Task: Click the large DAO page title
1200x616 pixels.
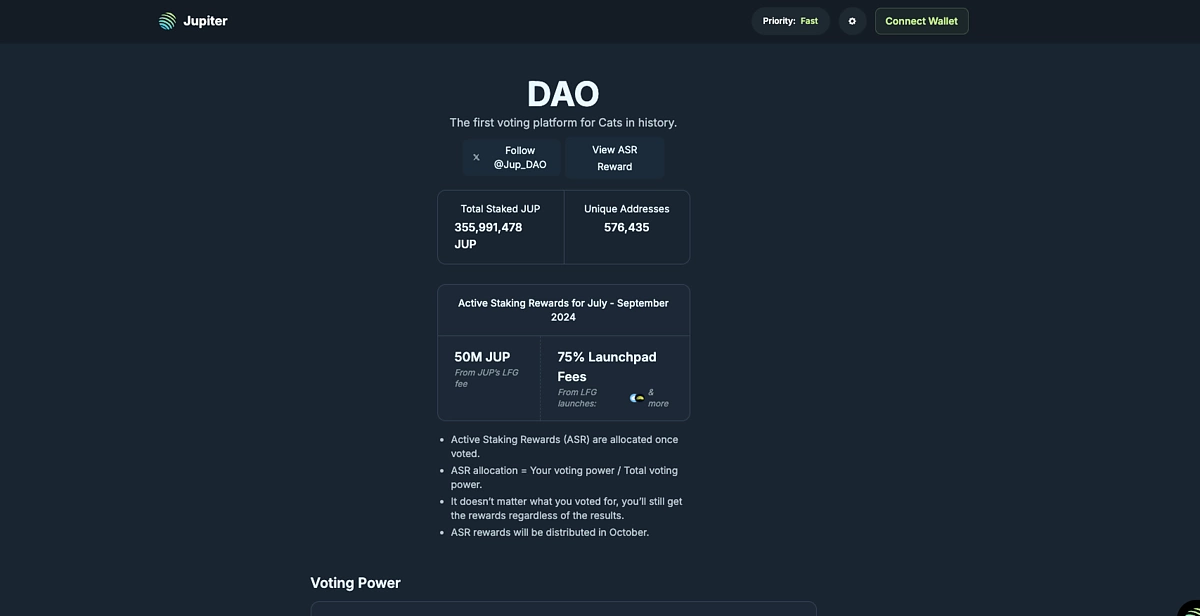Action: point(563,94)
